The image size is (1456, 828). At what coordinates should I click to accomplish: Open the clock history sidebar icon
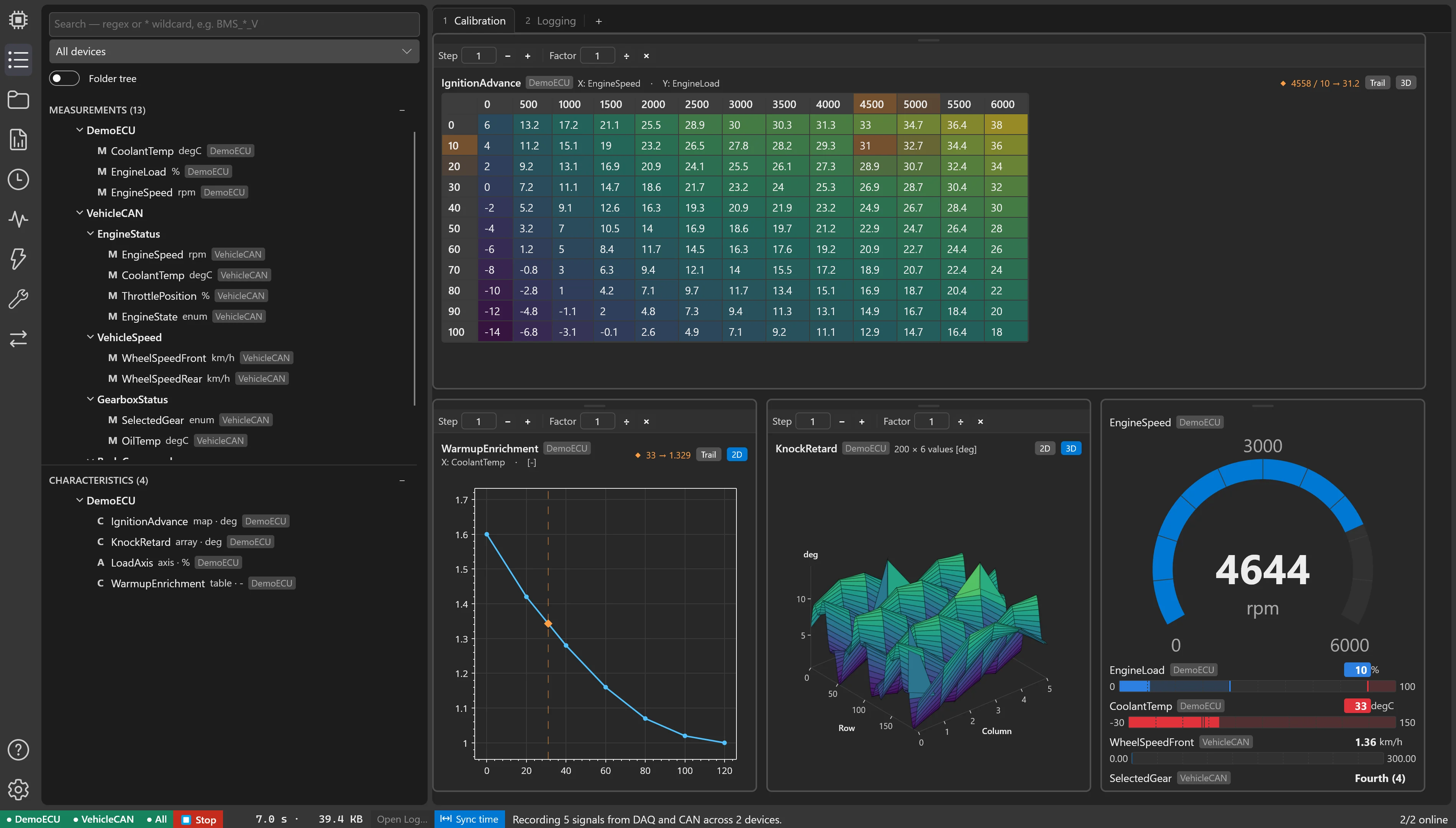pyautogui.click(x=18, y=179)
